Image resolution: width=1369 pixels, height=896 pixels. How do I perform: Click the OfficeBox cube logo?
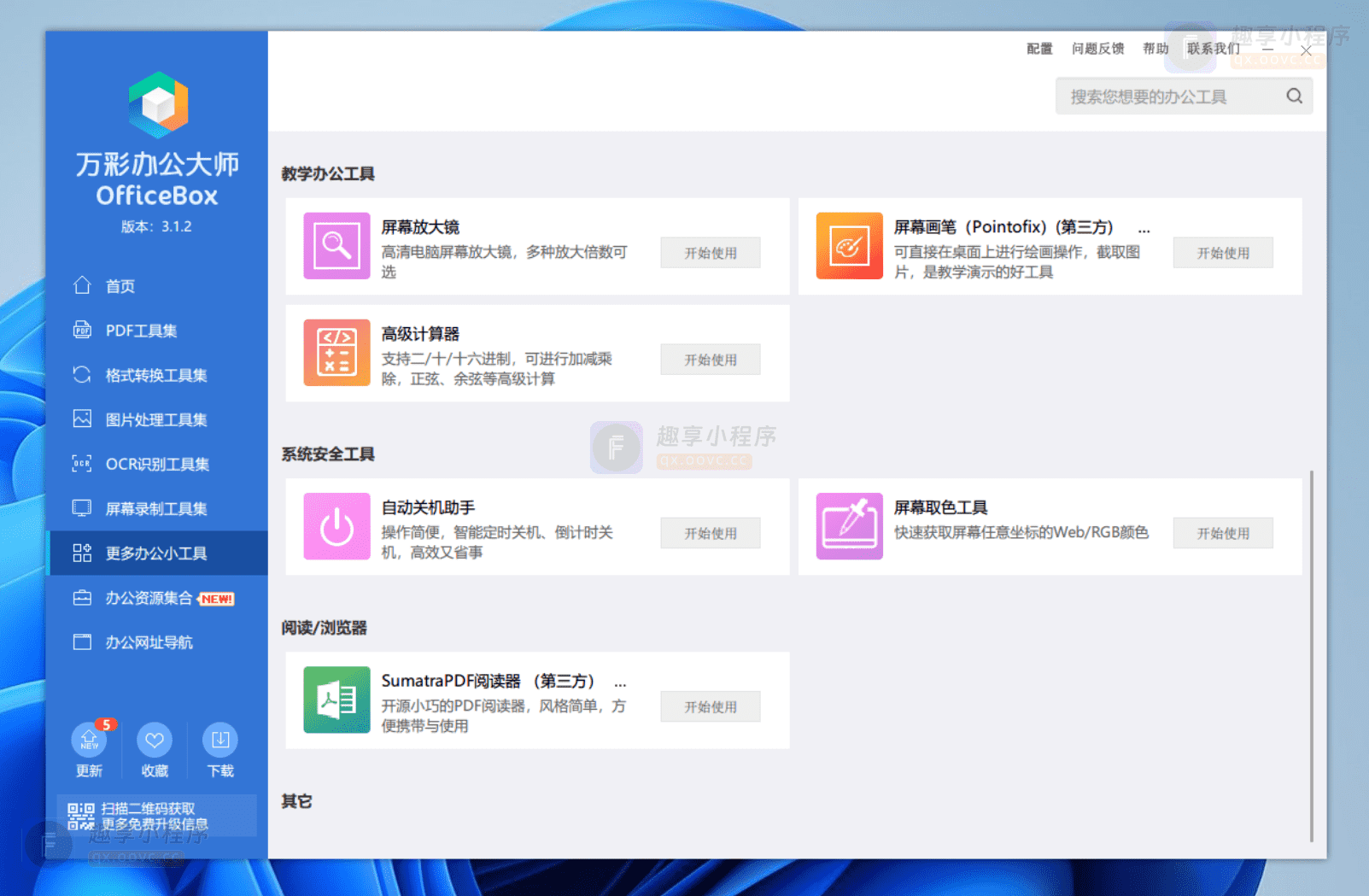coord(158,105)
